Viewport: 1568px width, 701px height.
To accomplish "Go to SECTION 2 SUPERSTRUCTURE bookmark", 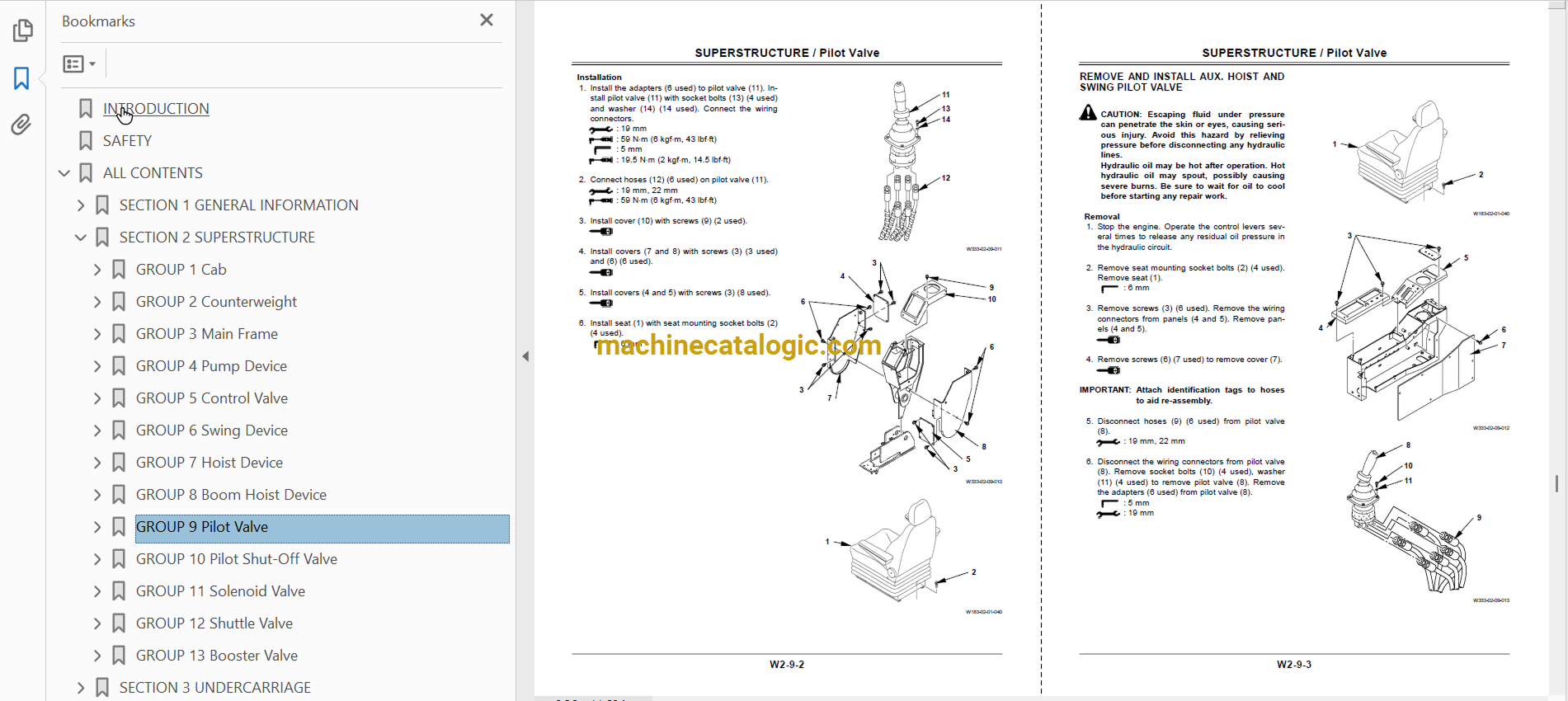I will [217, 238].
